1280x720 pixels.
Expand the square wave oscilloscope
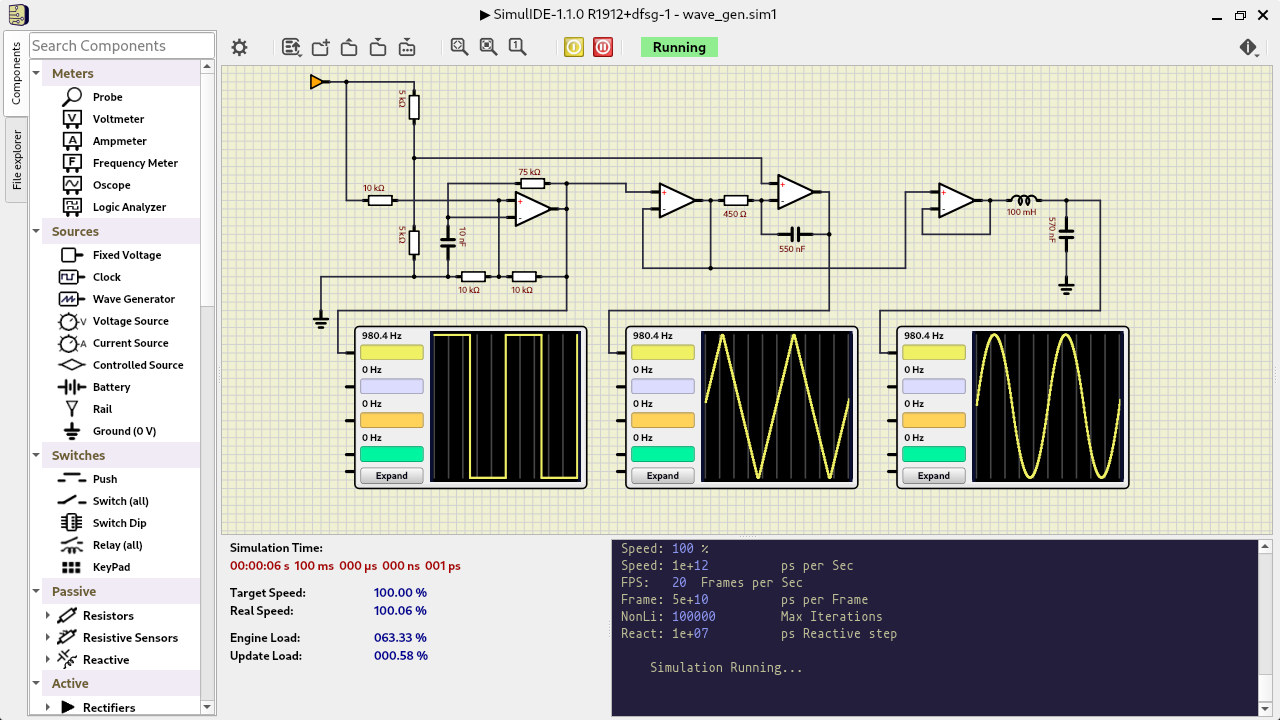click(x=391, y=476)
